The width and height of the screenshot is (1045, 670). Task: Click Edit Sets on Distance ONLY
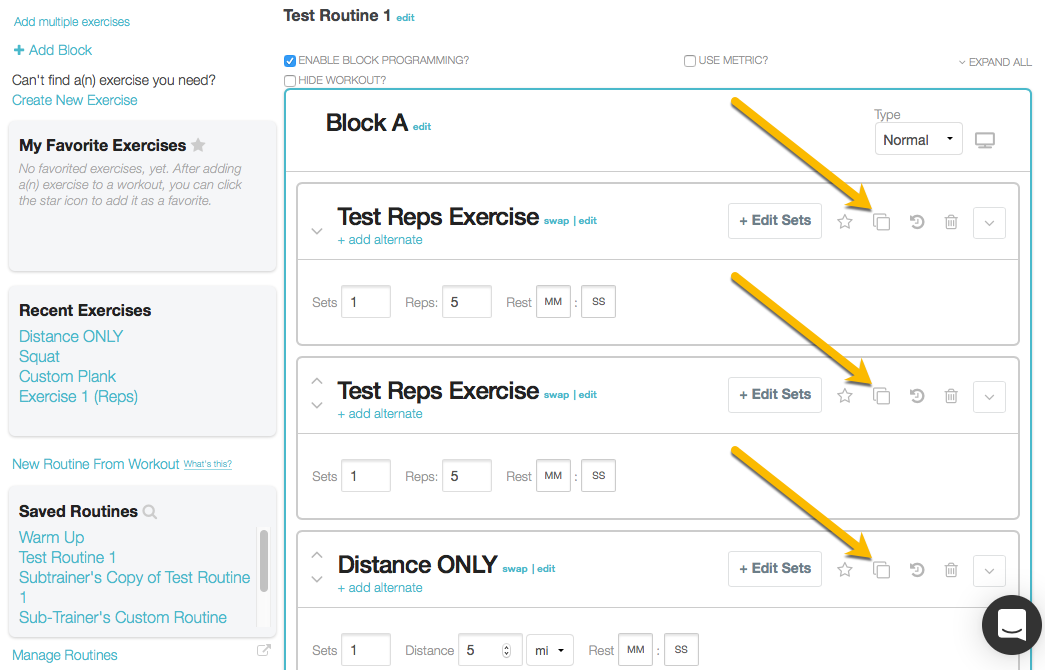tap(774, 569)
